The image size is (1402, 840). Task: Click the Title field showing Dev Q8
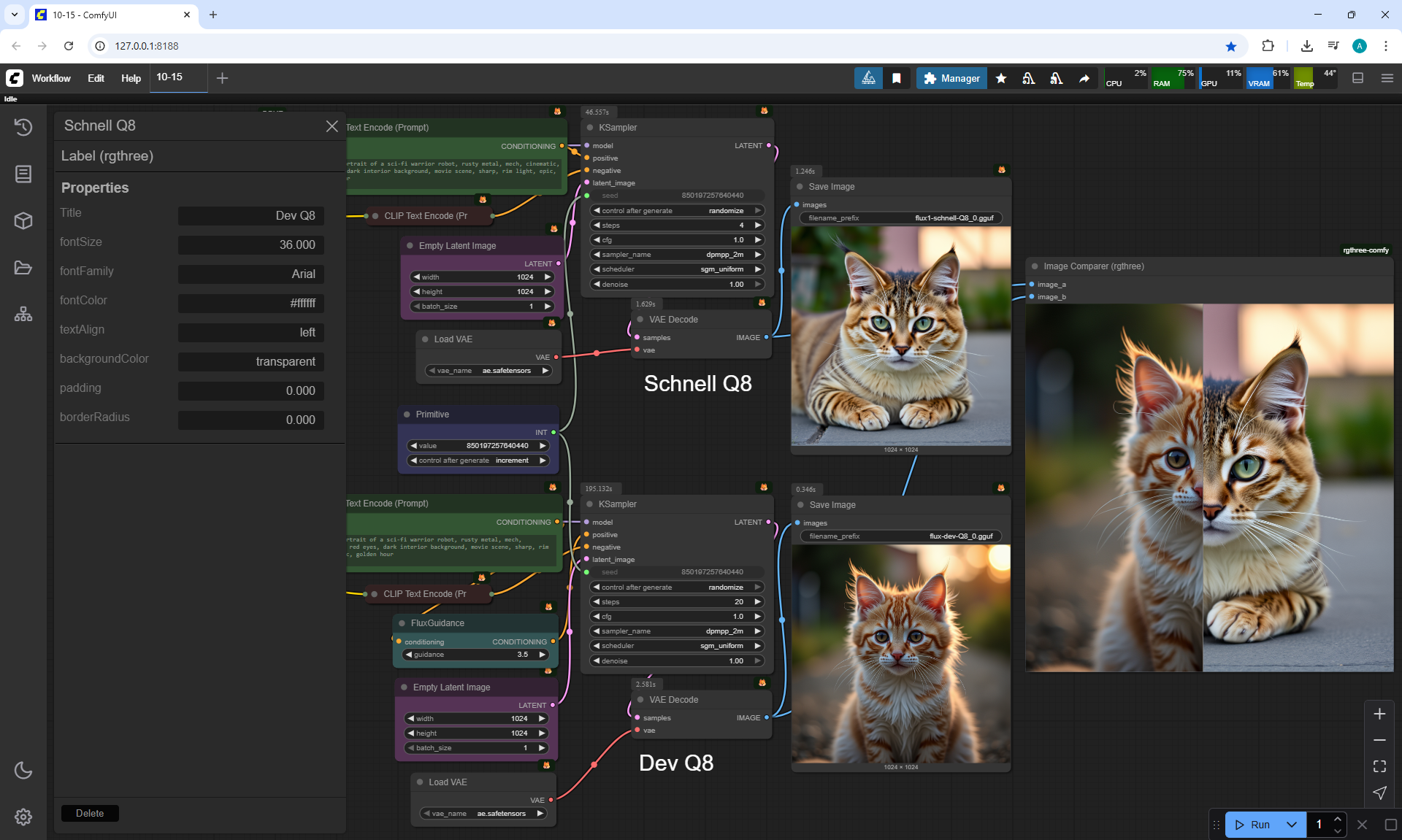pyautogui.click(x=251, y=215)
